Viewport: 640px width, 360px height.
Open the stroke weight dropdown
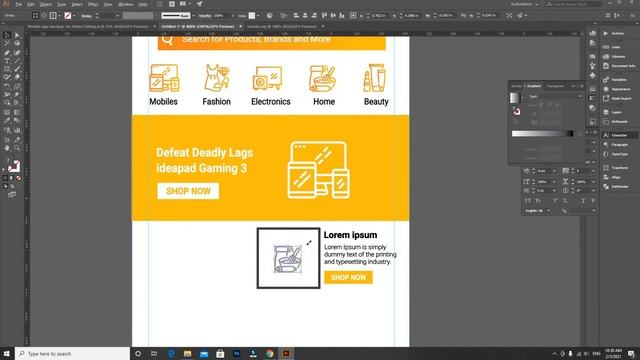(x=118, y=16)
